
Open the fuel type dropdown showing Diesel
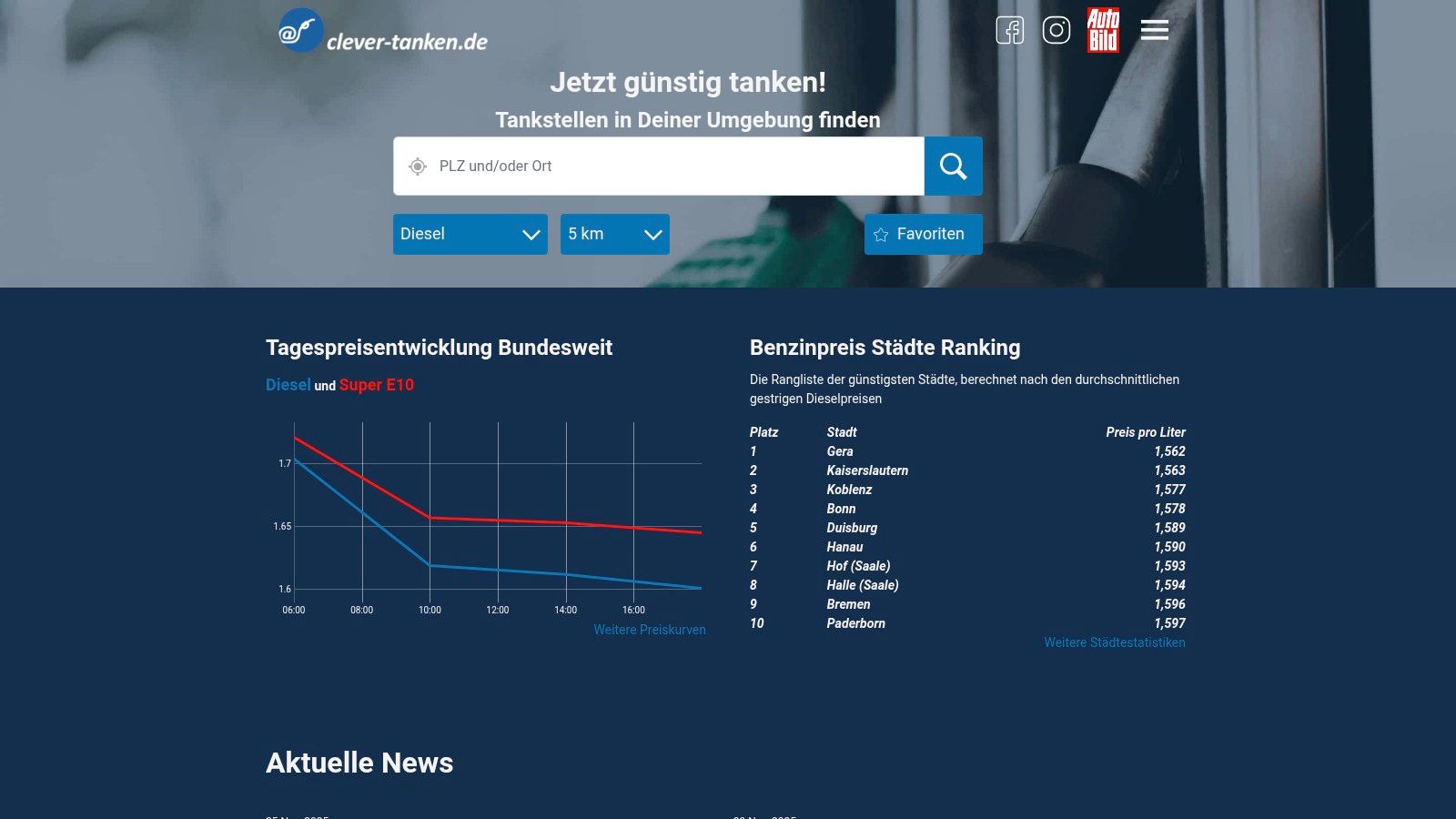tap(470, 234)
